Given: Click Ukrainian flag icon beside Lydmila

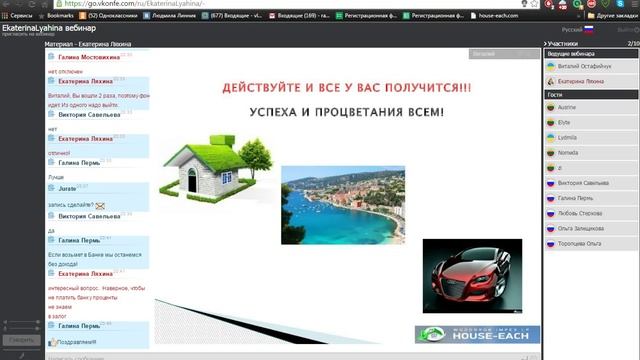Looking at the screenshot, I should point(551,138).
